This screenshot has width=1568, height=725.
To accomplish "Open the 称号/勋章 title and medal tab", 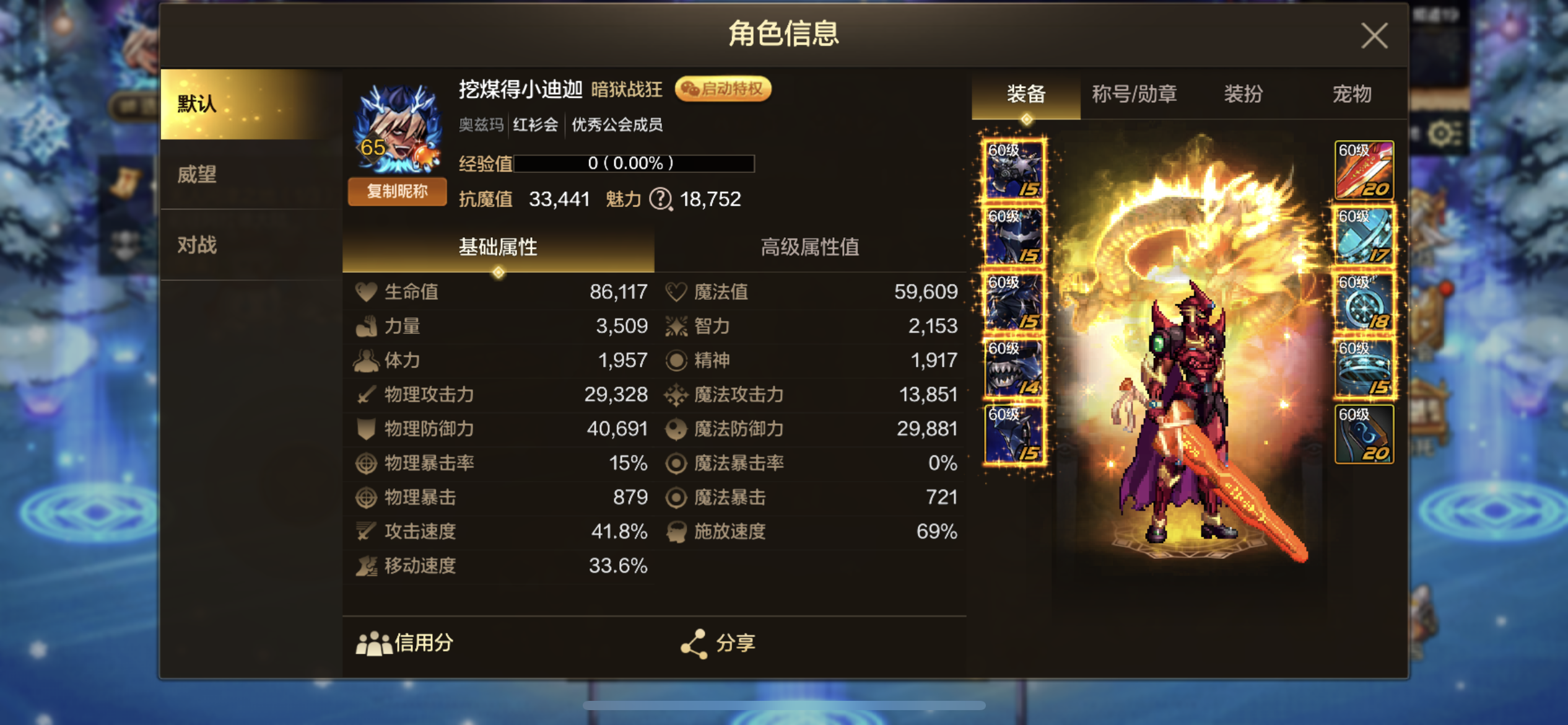I will coord(1134,94).
